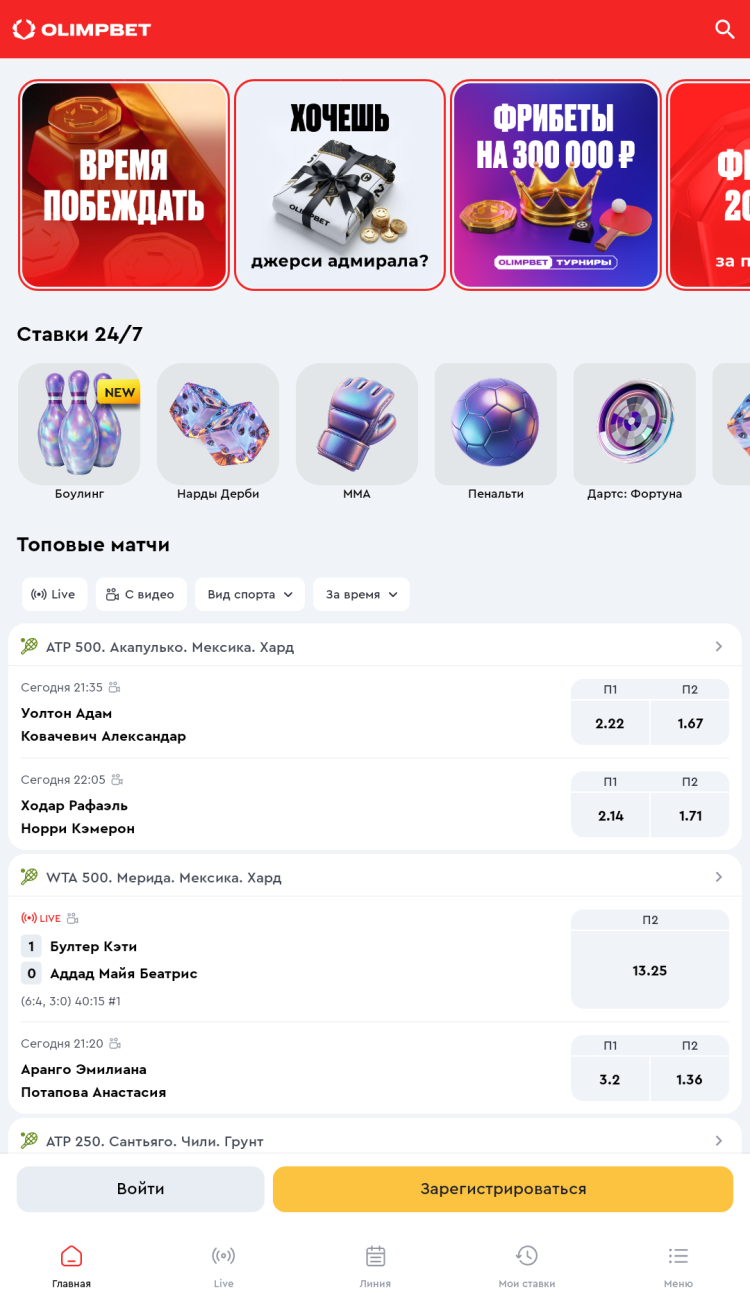The height and width of the screenshot is (1308, 750).
Task: Open the За время dropdown
Action: (361, 594)
